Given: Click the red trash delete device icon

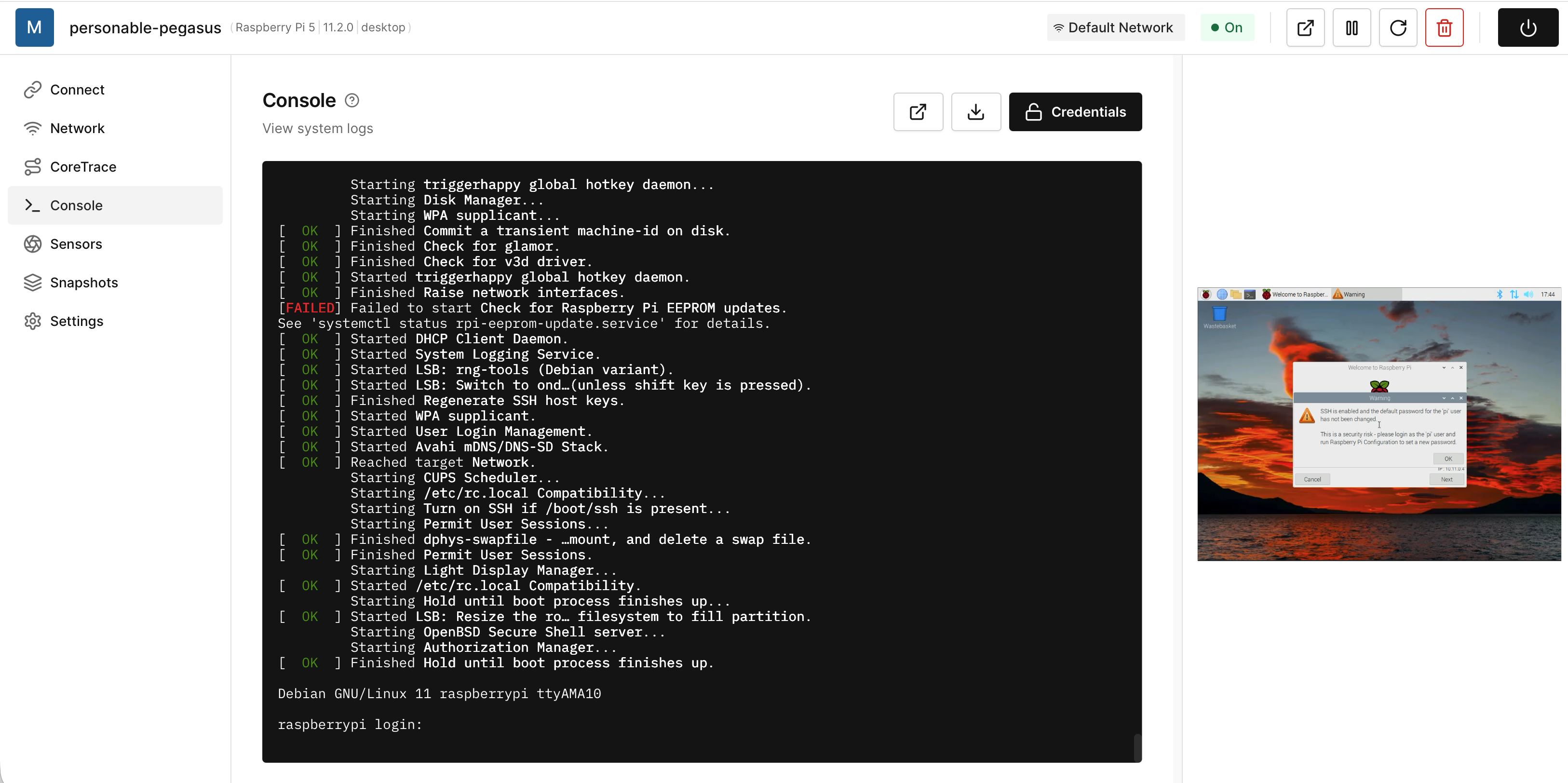Looking at the screenshot, I should (x=1444, y=27).
